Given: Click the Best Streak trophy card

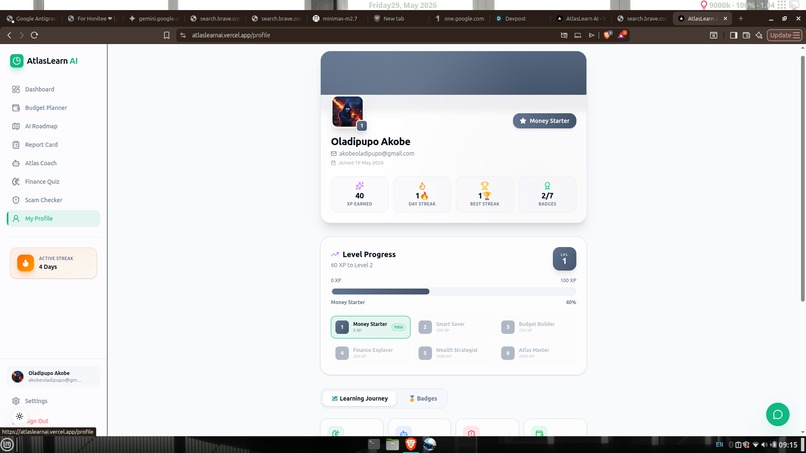Looking at the screenshot, I should pyautogui.click(x=485, y=194).
